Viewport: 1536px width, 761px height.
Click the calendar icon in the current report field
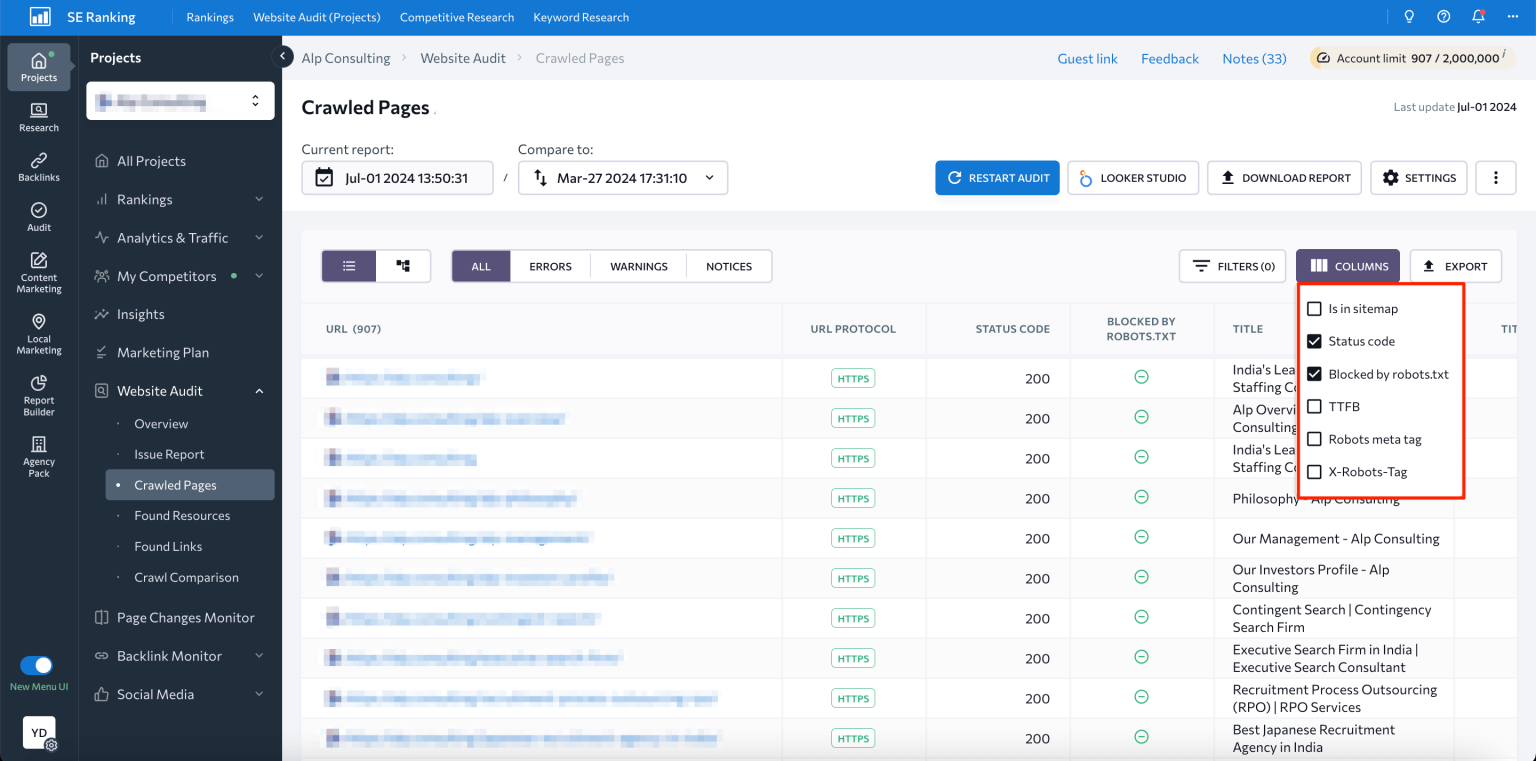pyautogui.click(x=325, y=177)
